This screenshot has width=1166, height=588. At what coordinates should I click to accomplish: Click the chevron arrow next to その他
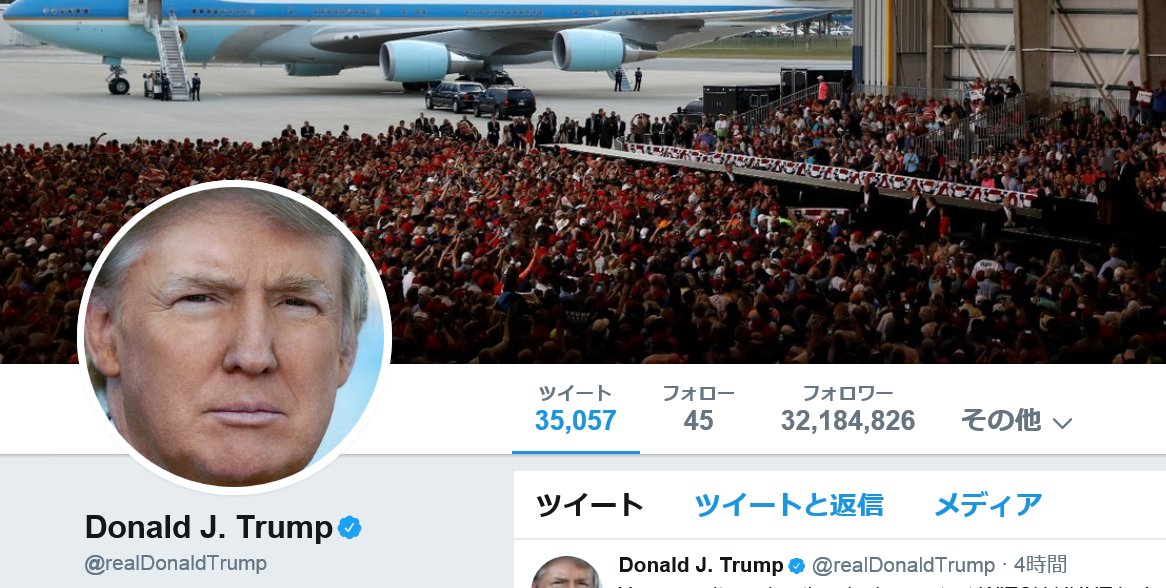coord(1062,423)
